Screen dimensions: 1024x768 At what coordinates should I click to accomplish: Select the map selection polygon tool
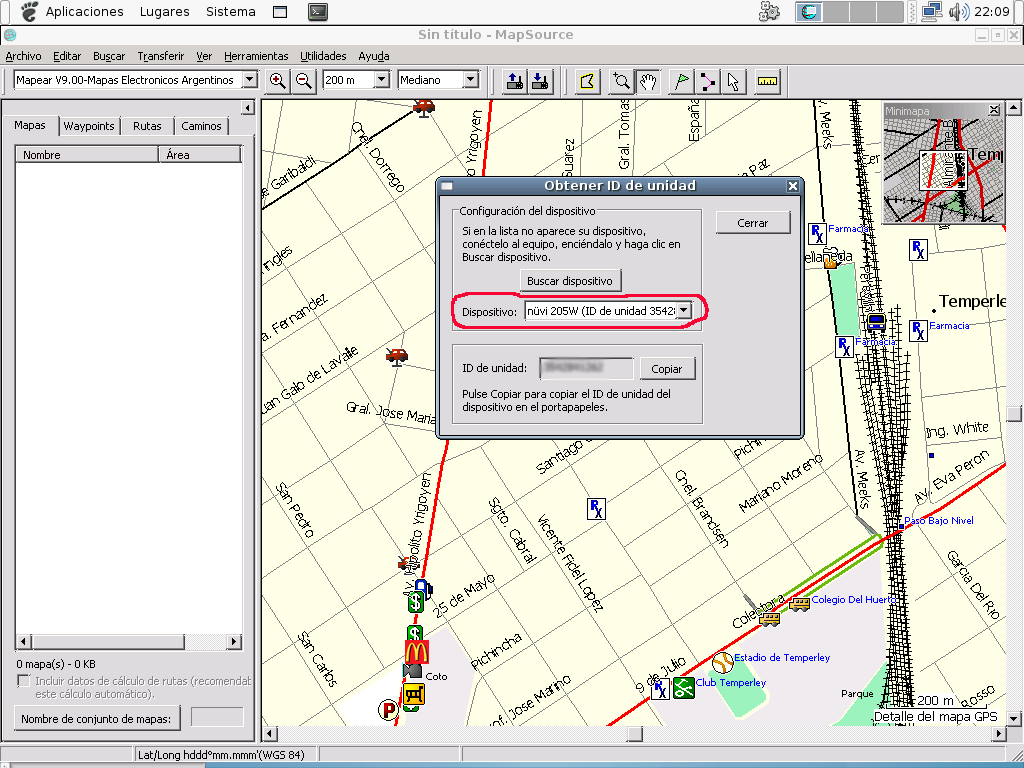pyautogui.click(x=588, y=81)
